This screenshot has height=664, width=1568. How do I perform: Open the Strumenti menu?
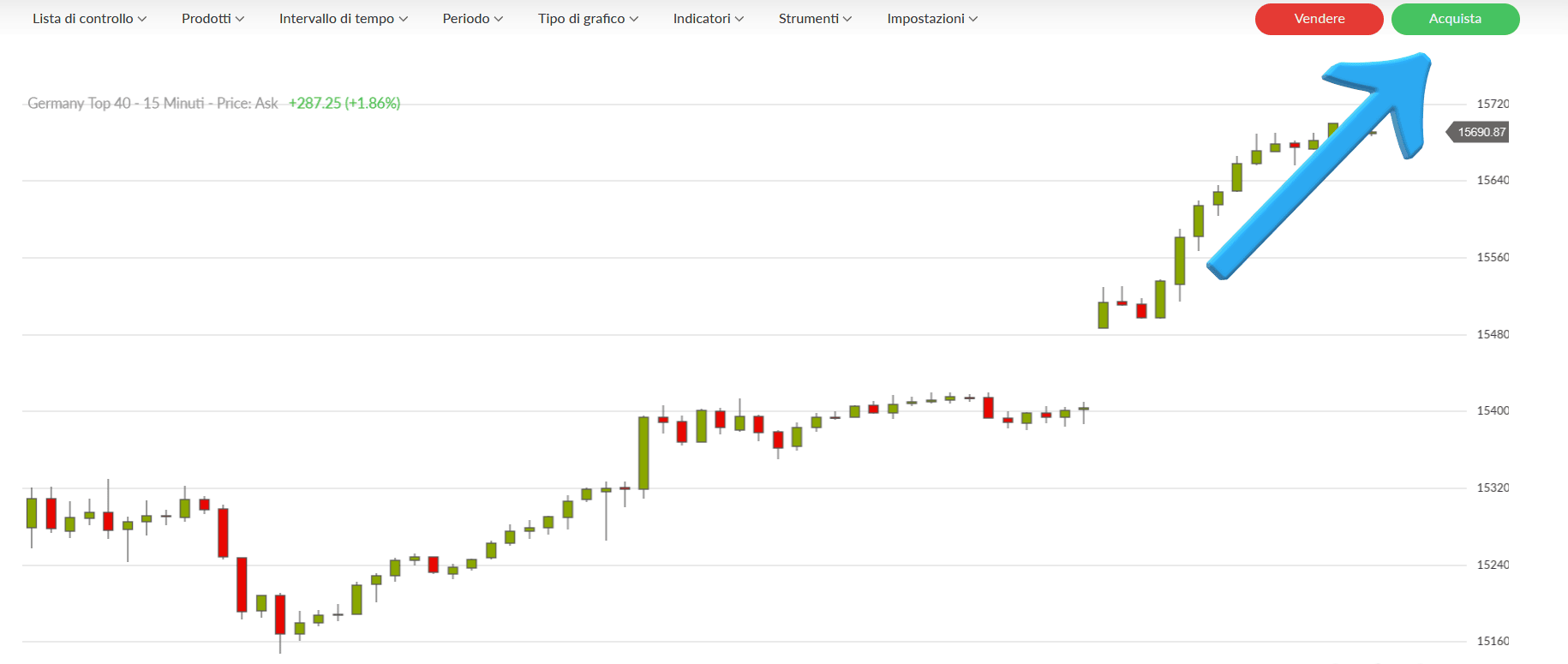pos(815,19)
